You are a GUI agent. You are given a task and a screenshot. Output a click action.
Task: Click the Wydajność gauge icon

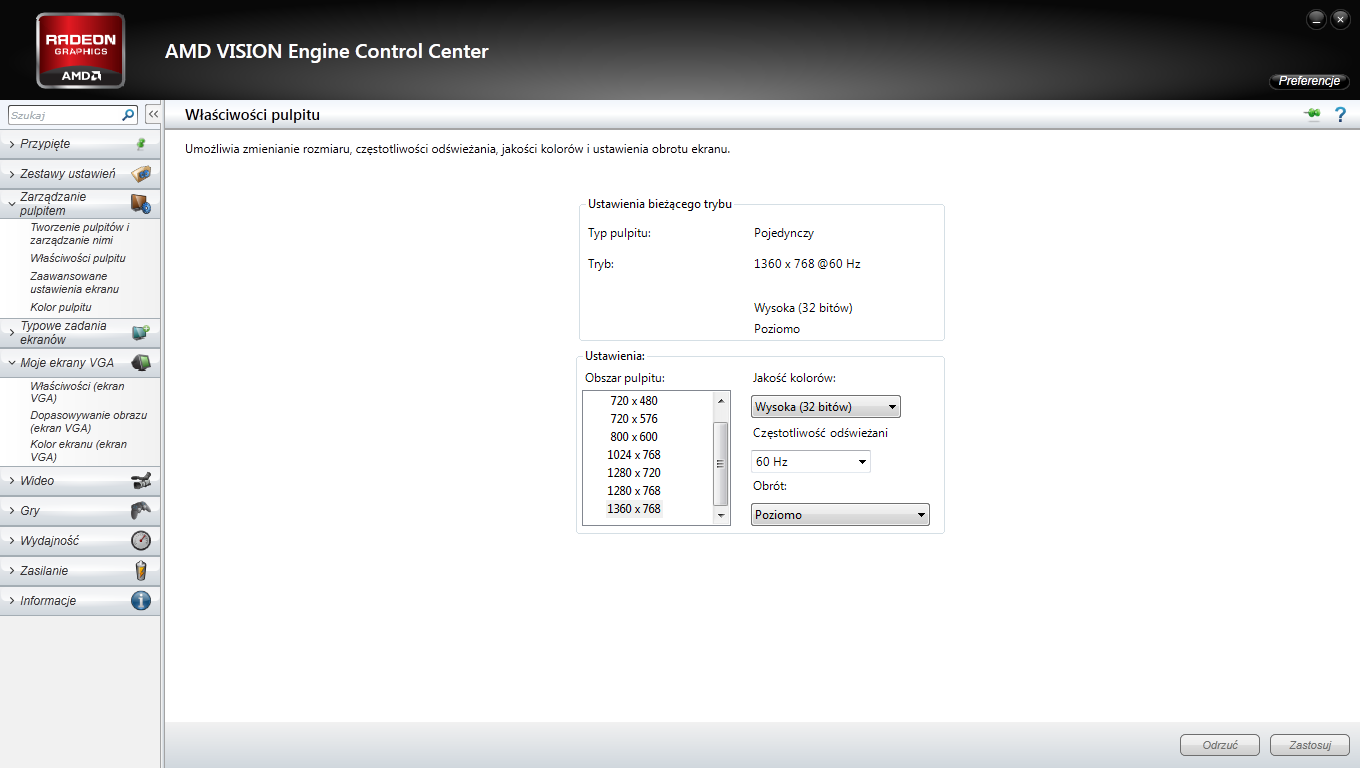point(141,541)
